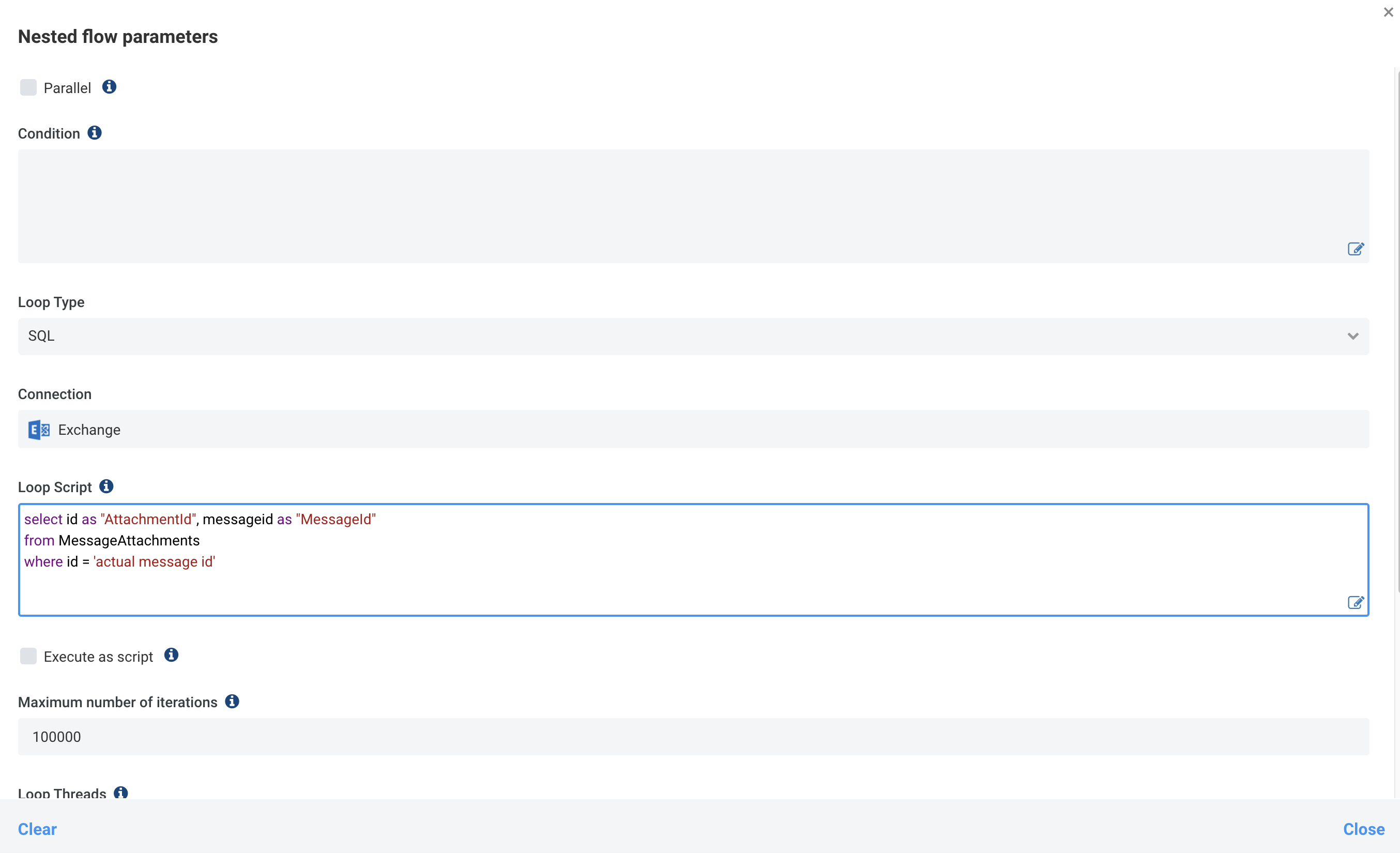Click the info icon beside Condition label
The image size is (1400, 853).
click(x=94, y=132)
